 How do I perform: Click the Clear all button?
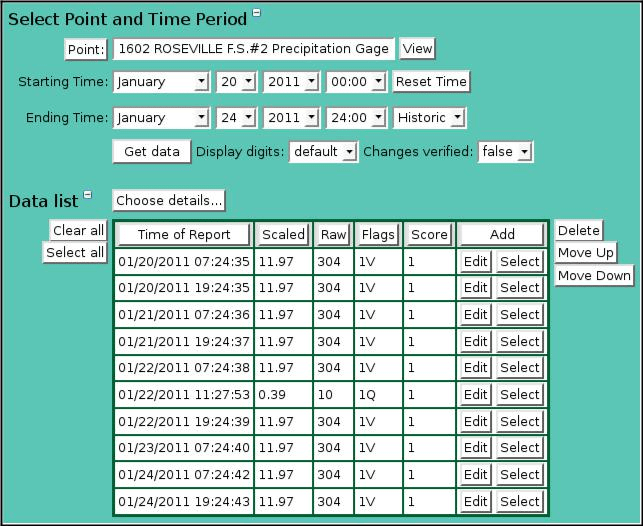pyautogui.click(x=78, y=231)
